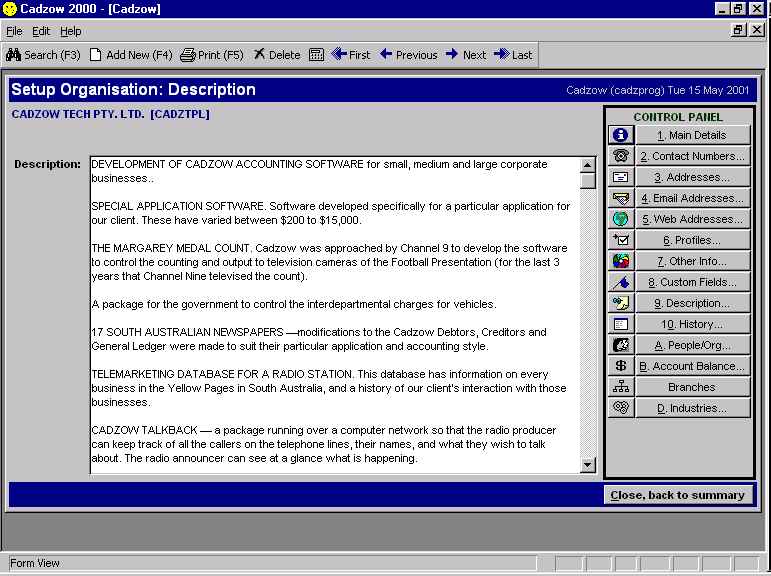Click Close, back to summary
Viewport: 771px width, 576px height.
pos(678,495)
